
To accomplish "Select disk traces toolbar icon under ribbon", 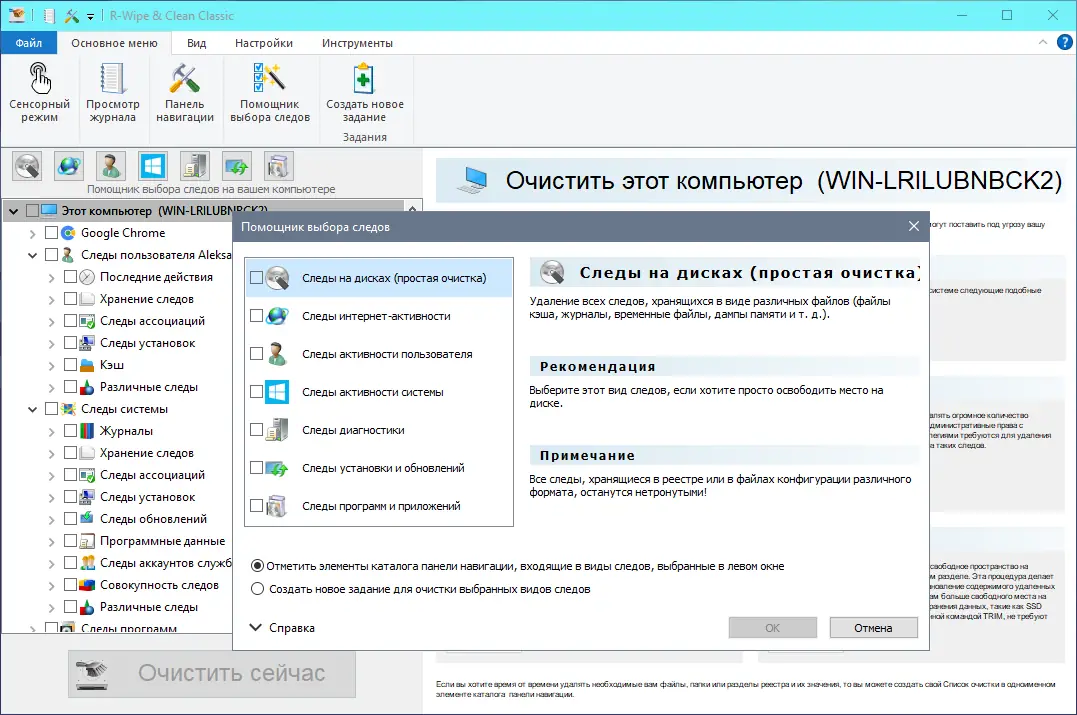I will tap(27, 166).
